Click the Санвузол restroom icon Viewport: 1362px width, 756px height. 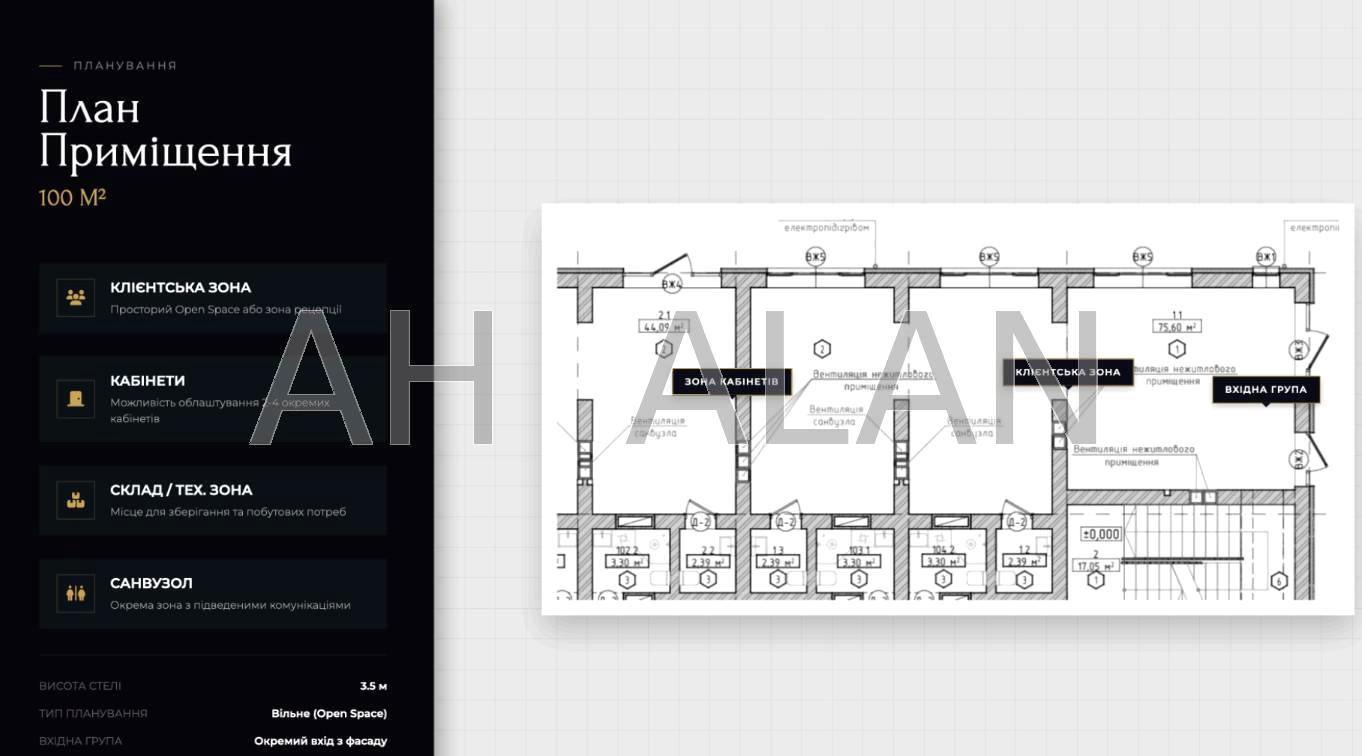point(75,593)
